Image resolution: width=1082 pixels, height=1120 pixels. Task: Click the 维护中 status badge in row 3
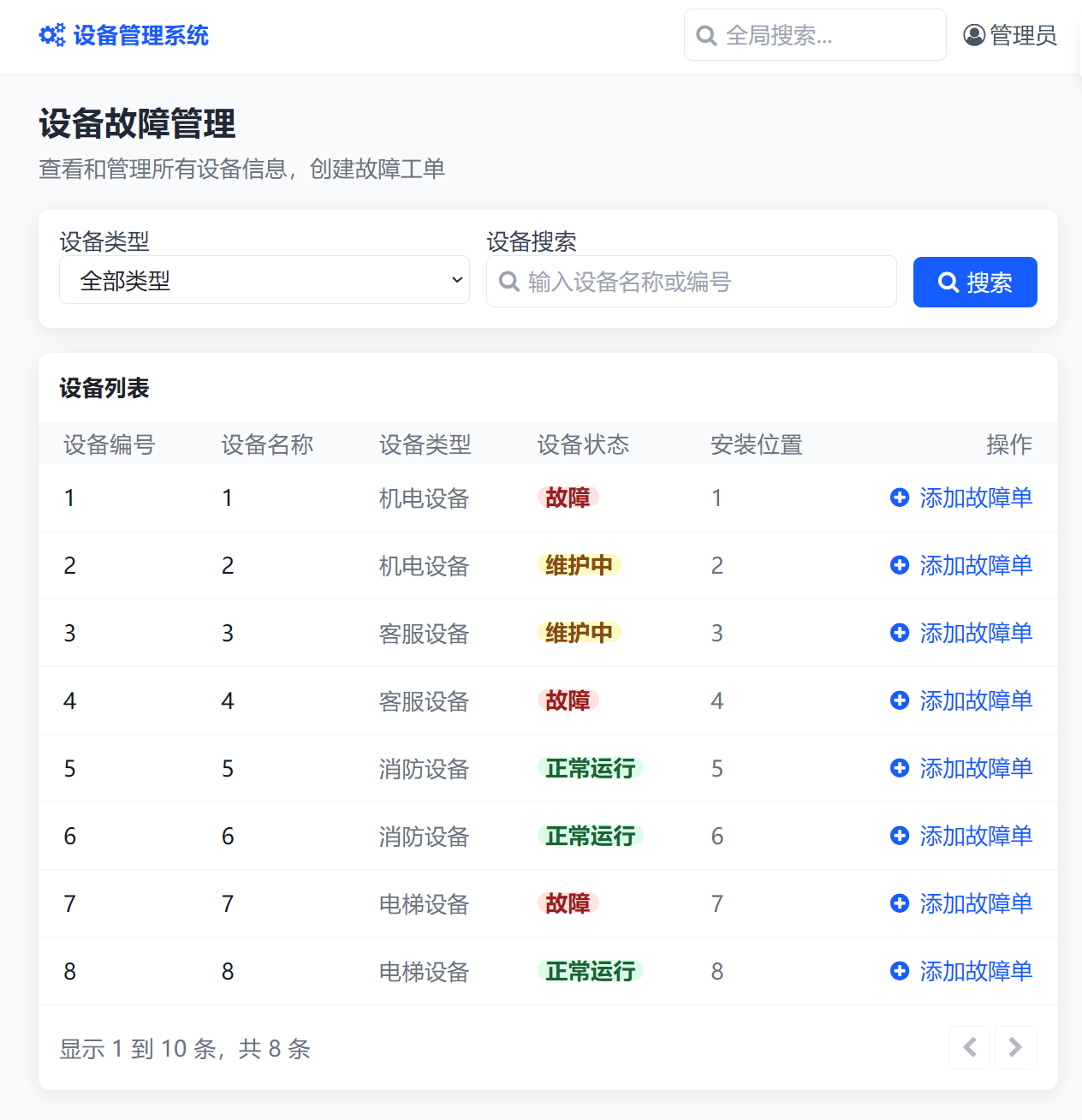[x=580, y=633]
